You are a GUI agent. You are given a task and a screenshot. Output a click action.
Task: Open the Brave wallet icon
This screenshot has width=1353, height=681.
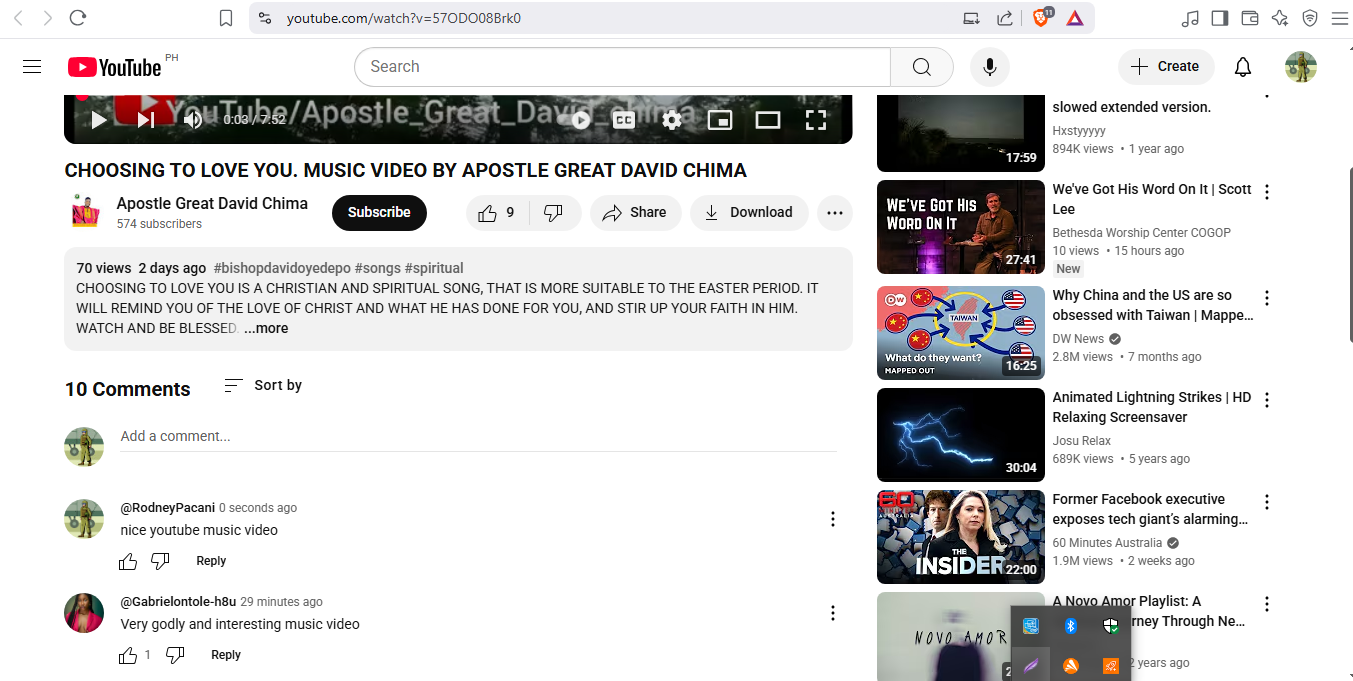(1250, 18)
